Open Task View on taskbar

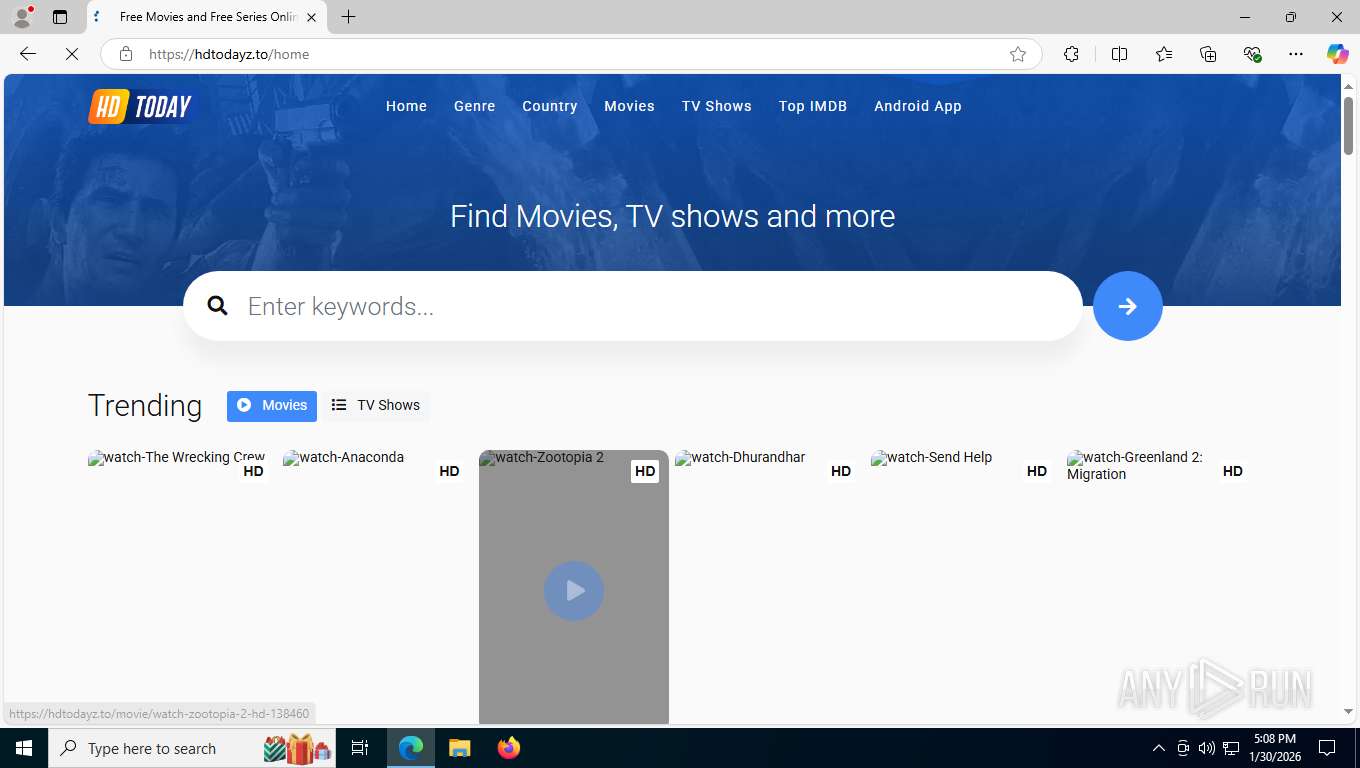tap(360, 748)
